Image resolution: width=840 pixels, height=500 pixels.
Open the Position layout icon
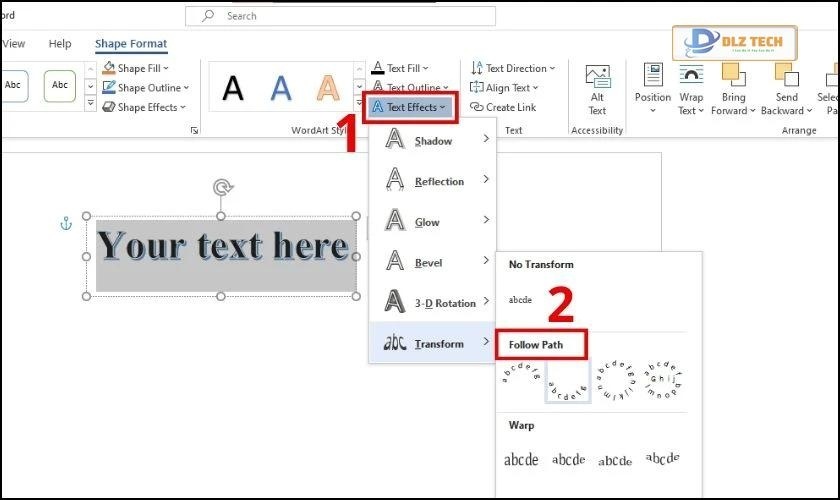pos(652,76)
